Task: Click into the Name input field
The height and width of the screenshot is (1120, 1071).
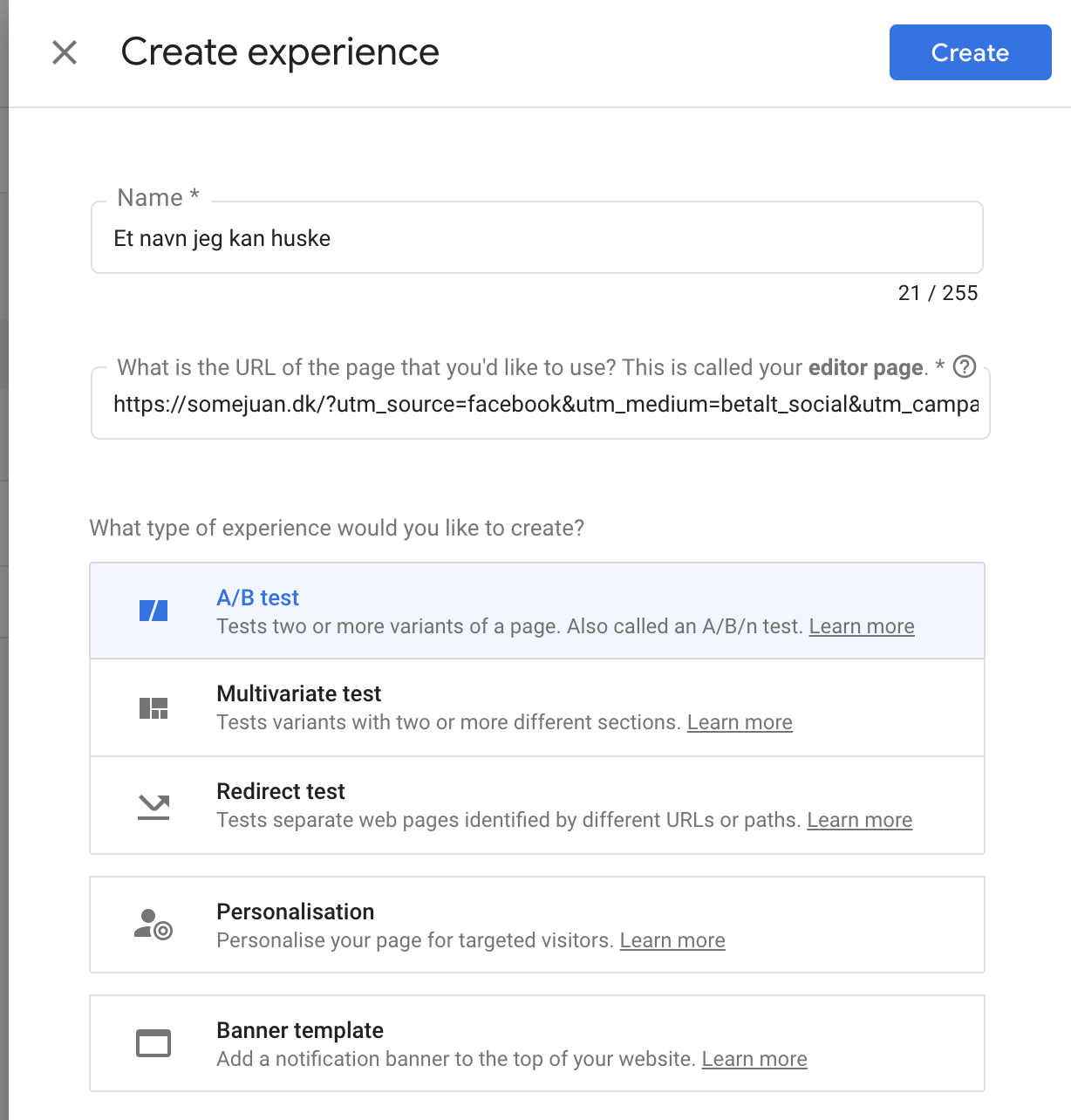Action: click(537, 237)
